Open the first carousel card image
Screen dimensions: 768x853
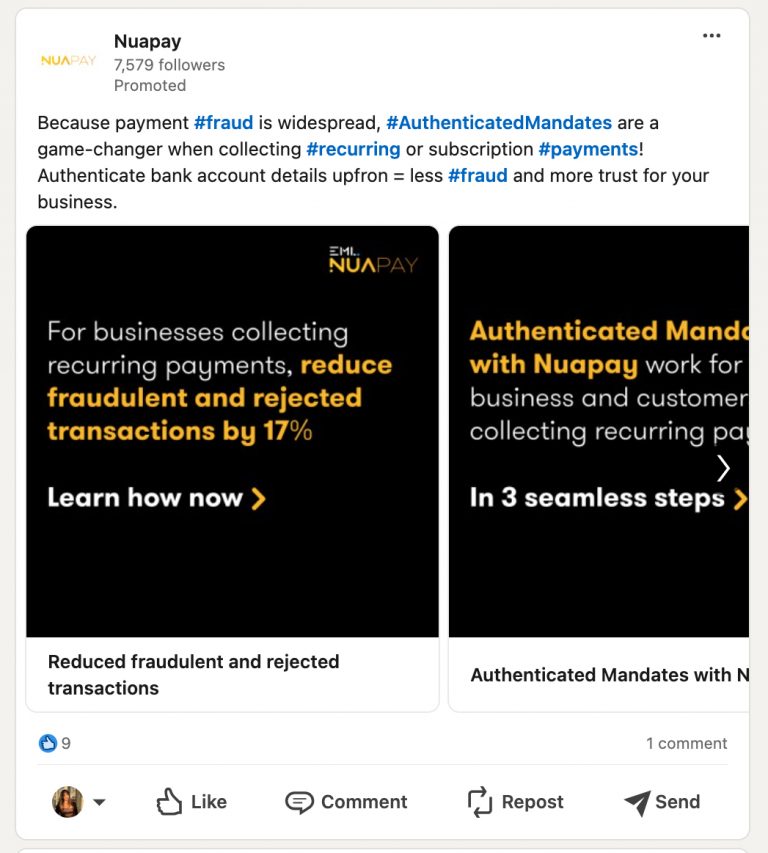click(x=232, y=431)
